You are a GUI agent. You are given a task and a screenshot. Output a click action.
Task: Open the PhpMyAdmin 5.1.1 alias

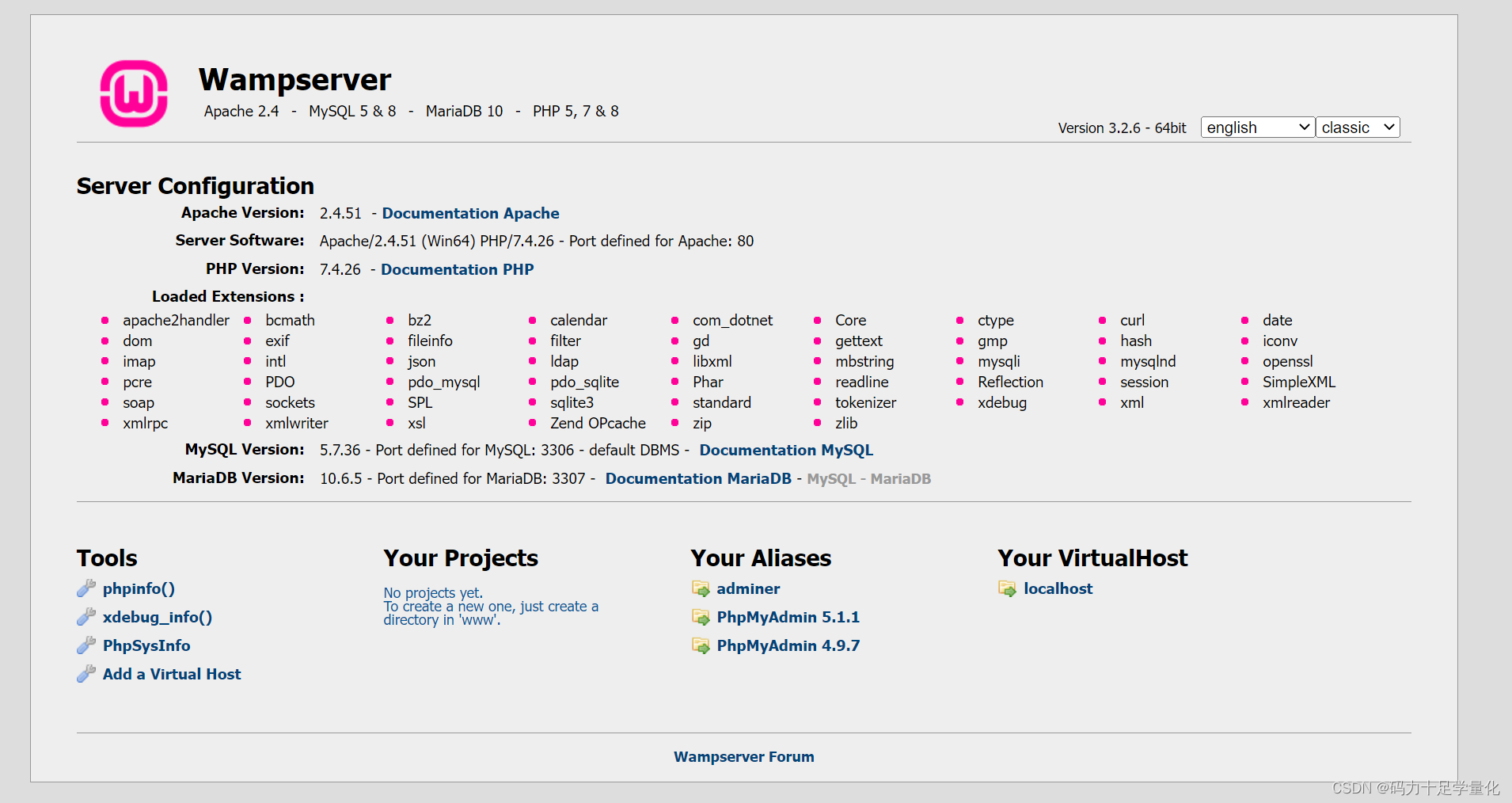pyautogui.click(x=788, y=617)
